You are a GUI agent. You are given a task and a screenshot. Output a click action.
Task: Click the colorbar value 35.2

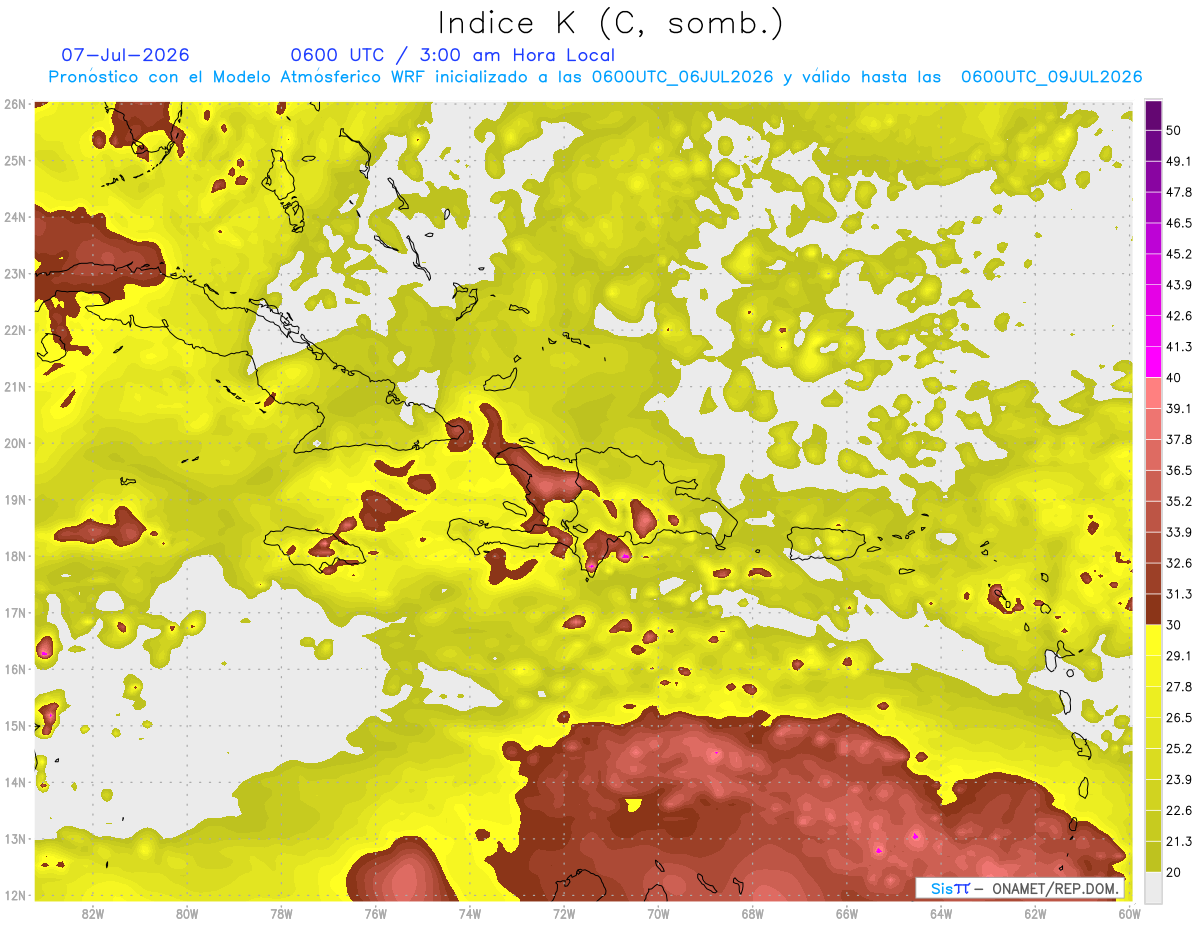tap(1179, 501)
